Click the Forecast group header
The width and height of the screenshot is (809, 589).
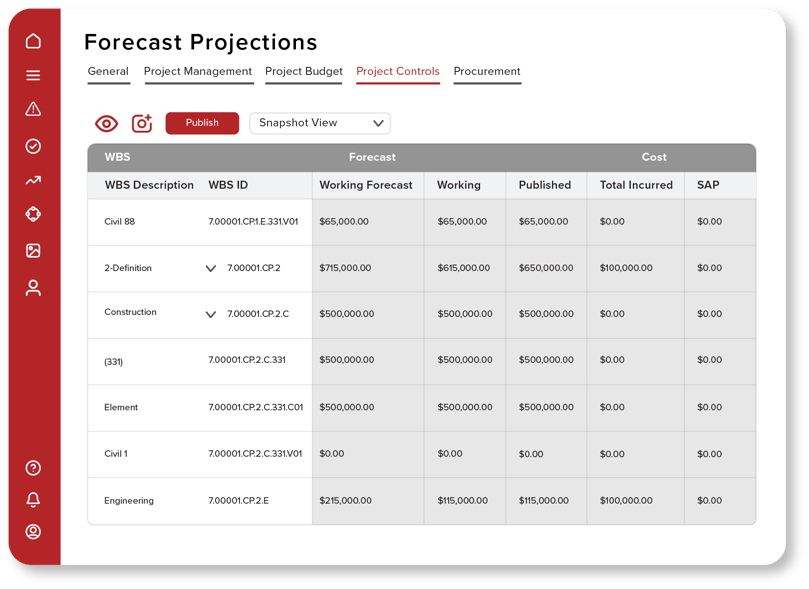tap(372, 157)
